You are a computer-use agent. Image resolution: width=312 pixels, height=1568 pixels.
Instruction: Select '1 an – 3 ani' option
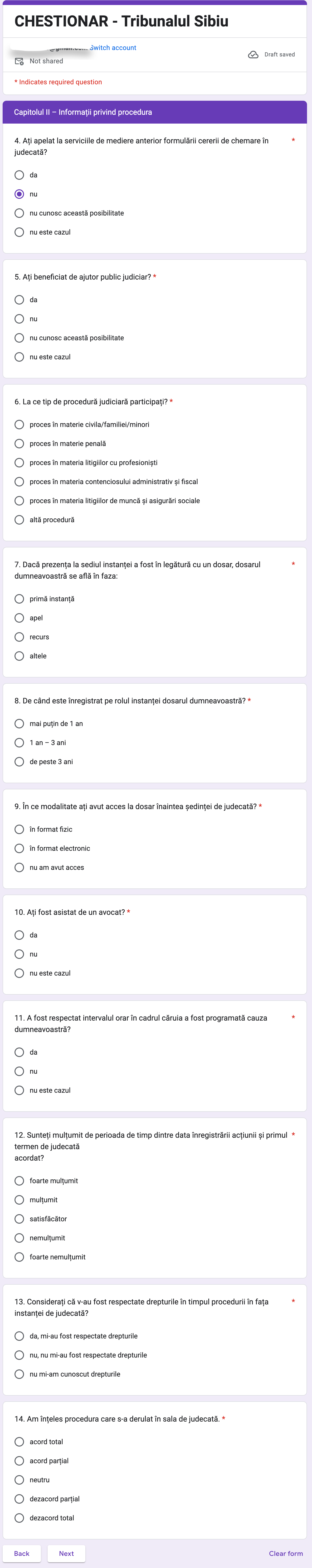(19, 743)
